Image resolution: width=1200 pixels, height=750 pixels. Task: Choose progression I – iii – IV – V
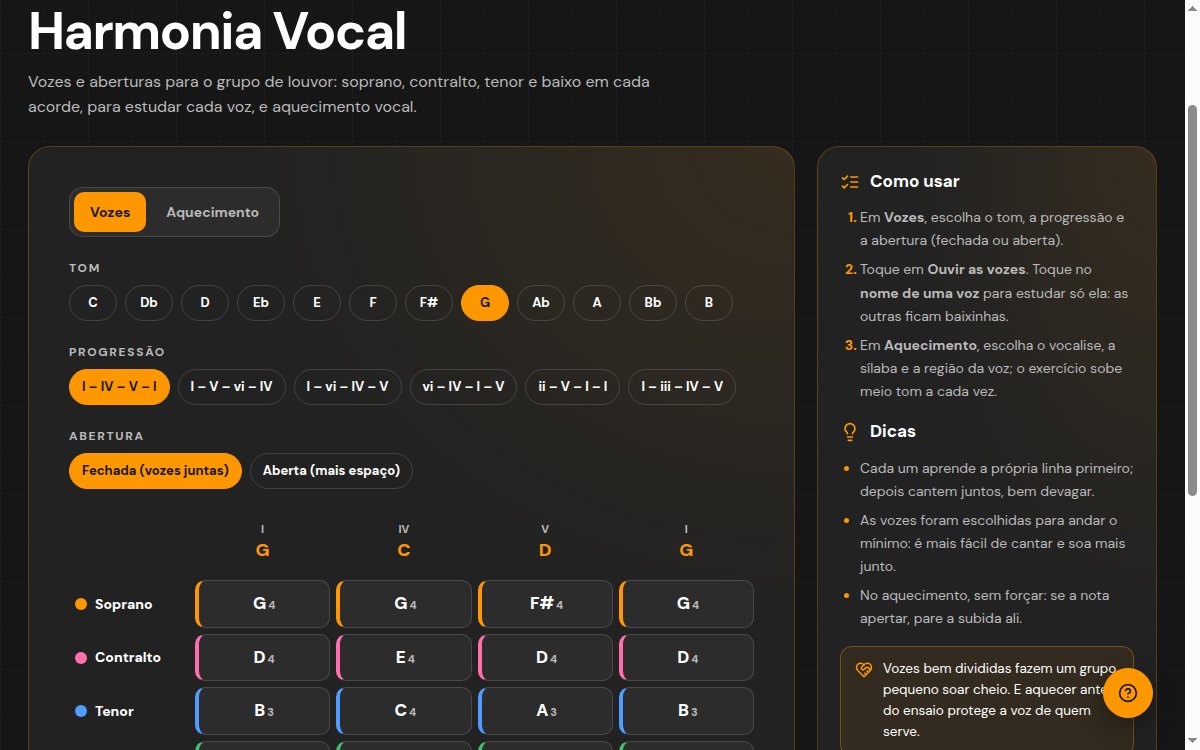click(682, 387)
